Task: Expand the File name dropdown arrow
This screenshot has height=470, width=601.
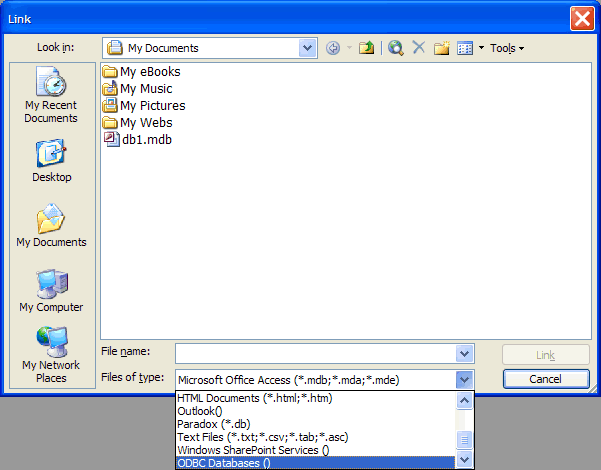Action: pyautogui.click(x=465, y=353)
